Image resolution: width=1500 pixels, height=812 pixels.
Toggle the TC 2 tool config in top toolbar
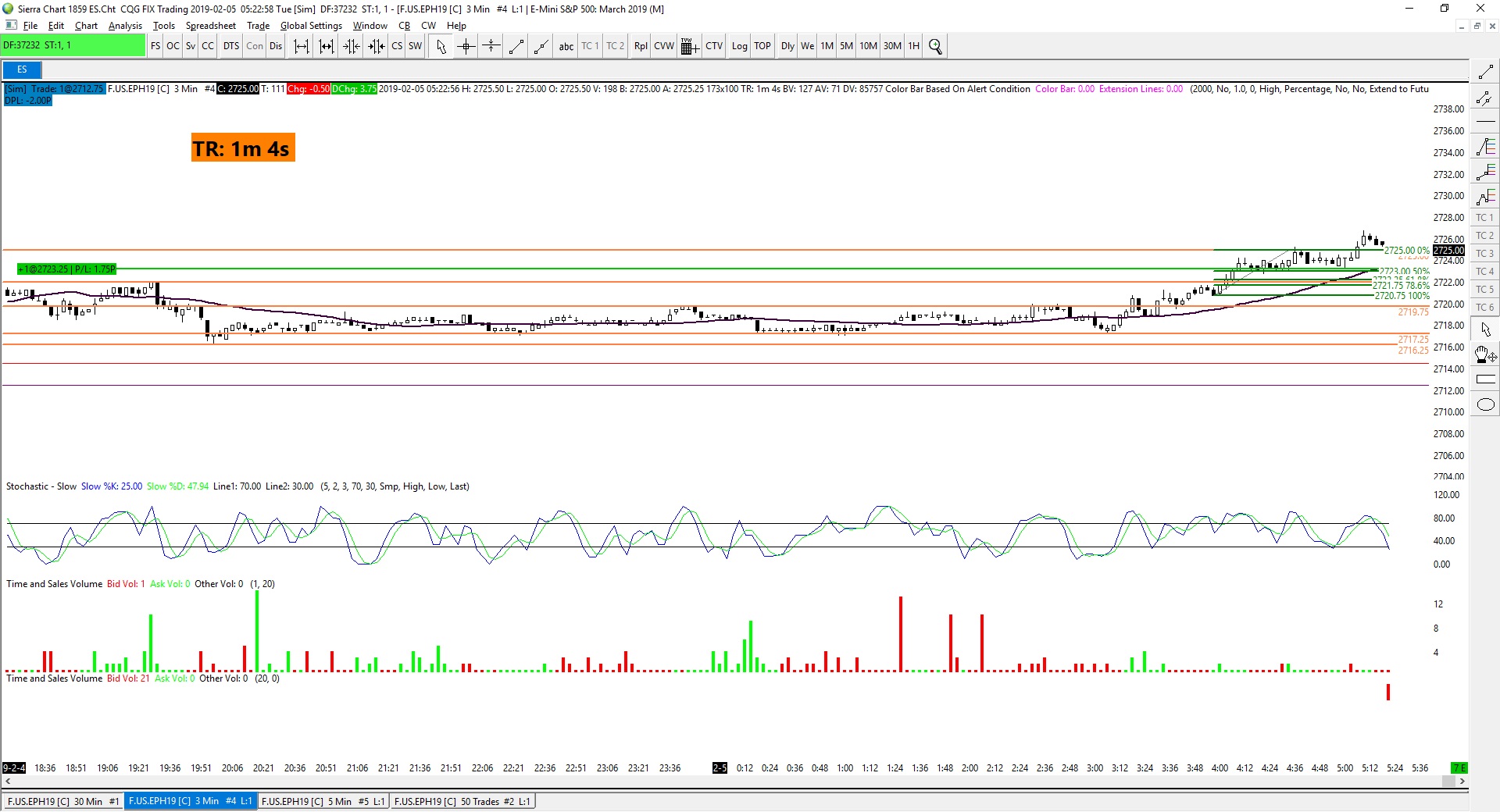point(615,46)
